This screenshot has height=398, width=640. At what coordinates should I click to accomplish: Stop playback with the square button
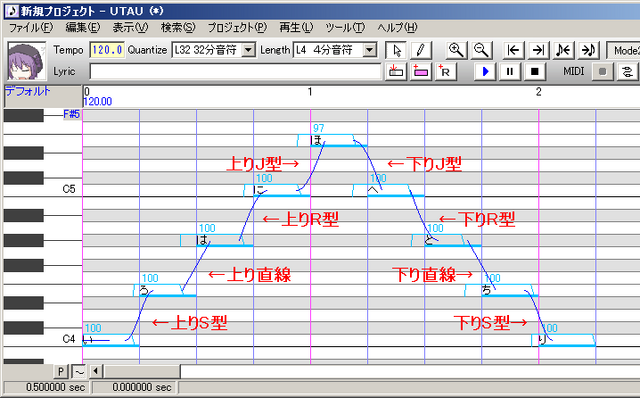(x=535, y=72)
